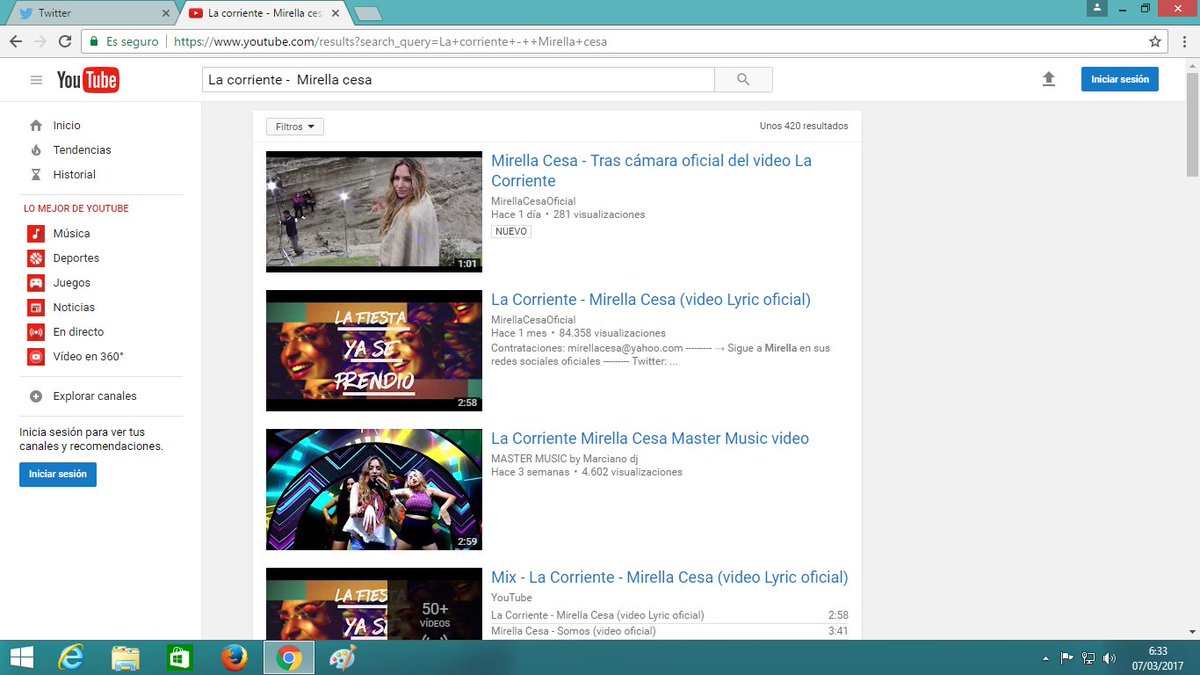The height and width of the screenshot is (675, 1200).
Task: Click the browser address bar URL
Action: tap(390, 42)
